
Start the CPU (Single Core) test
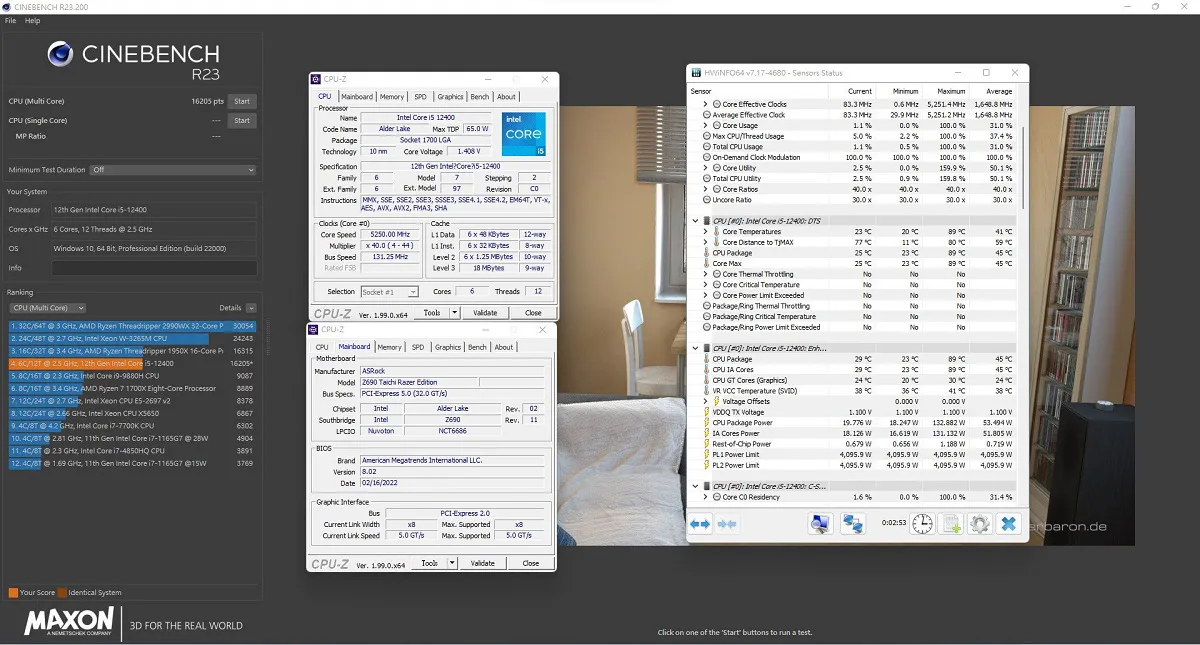(x=241, y=120)
